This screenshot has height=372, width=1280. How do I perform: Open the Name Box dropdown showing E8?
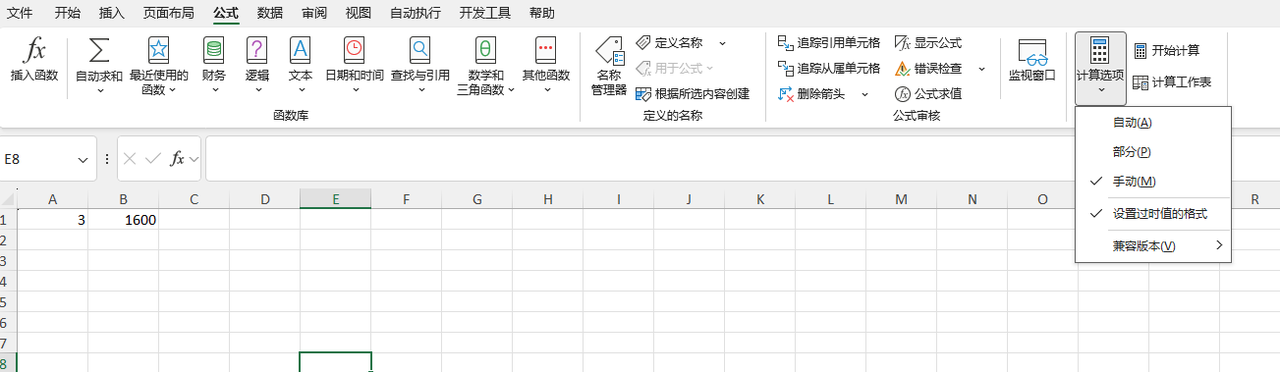pyautogui.click(x=83, y=159)
